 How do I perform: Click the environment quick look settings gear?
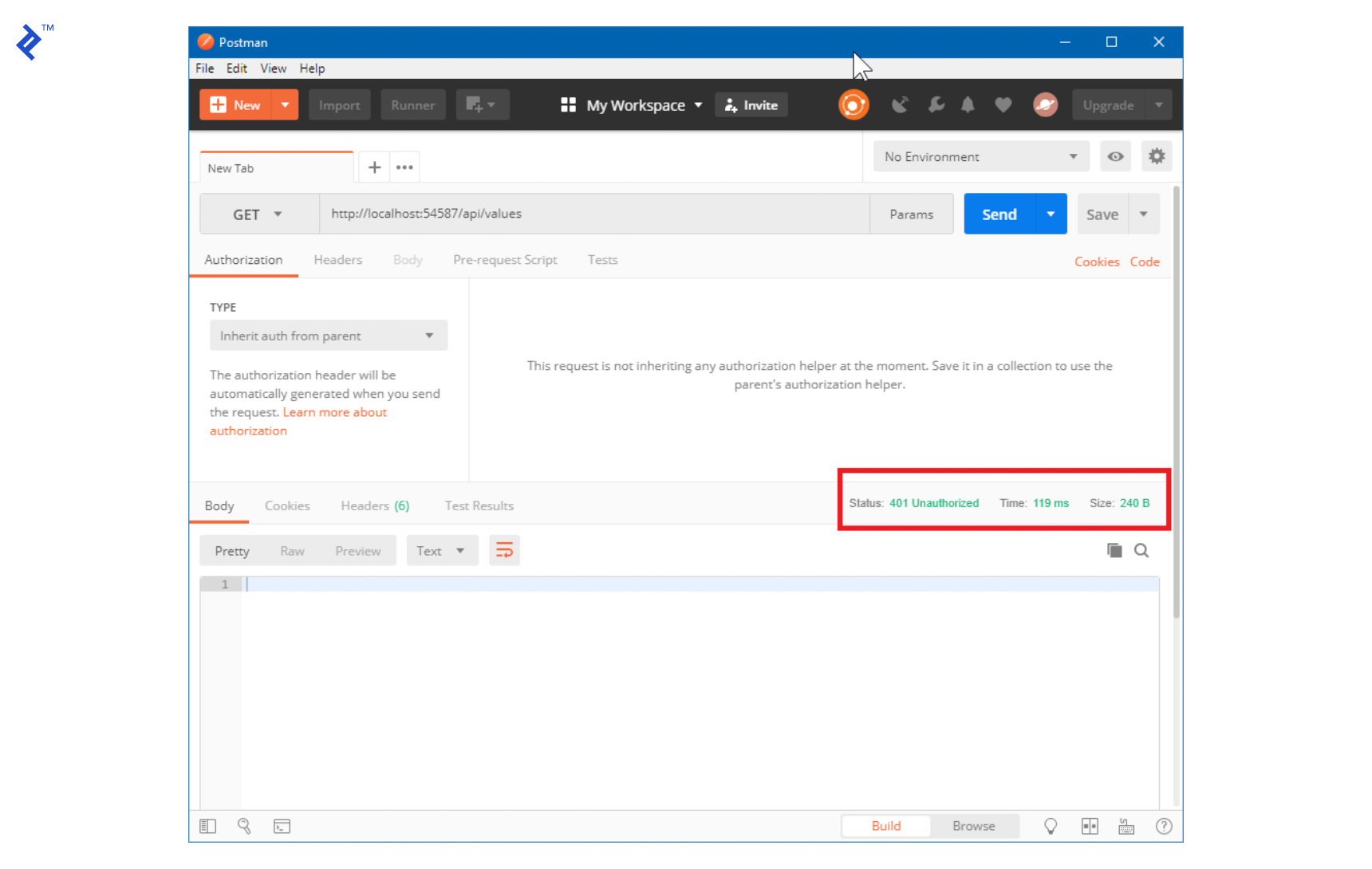[x=1157, y=156]
